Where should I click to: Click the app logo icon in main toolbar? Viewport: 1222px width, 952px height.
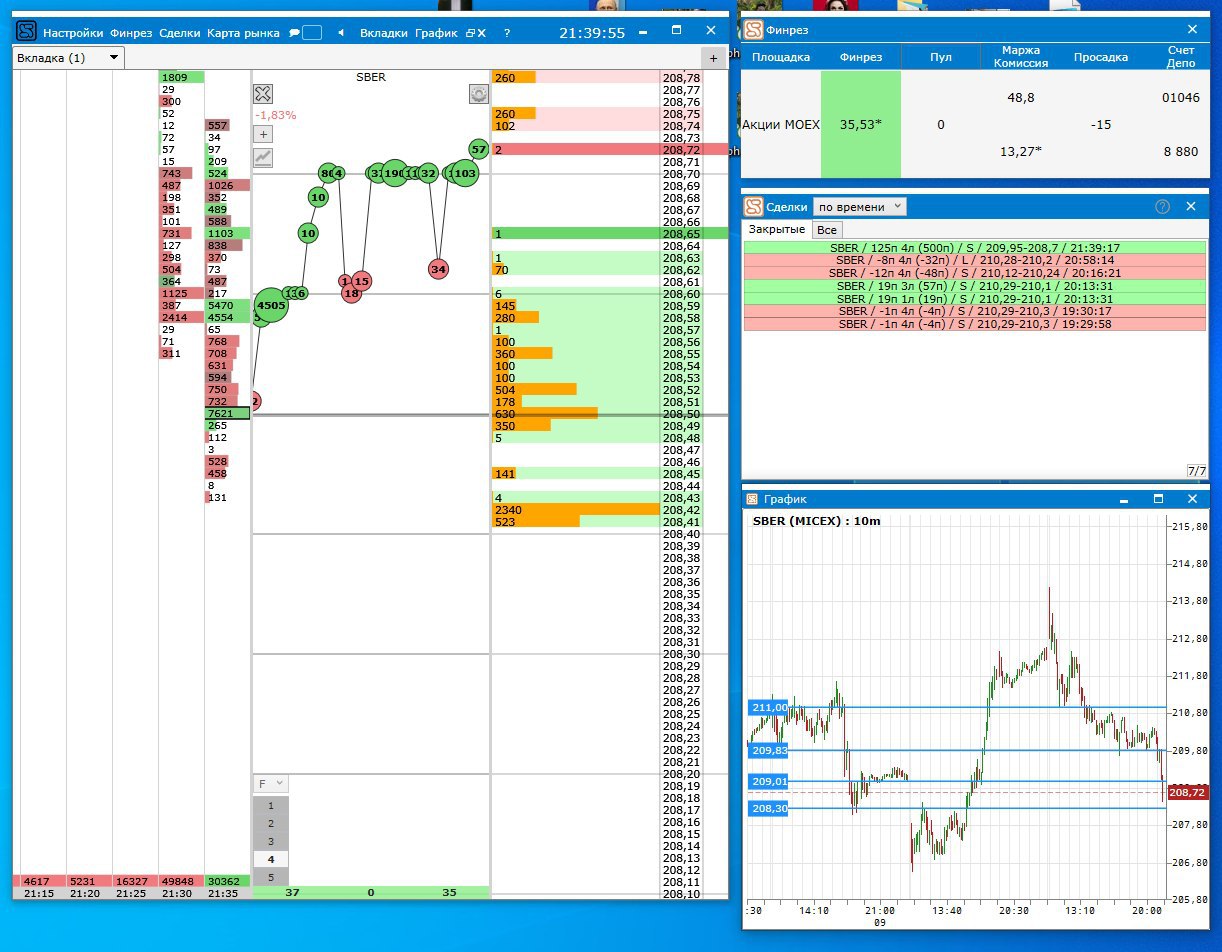click(27, 32)
